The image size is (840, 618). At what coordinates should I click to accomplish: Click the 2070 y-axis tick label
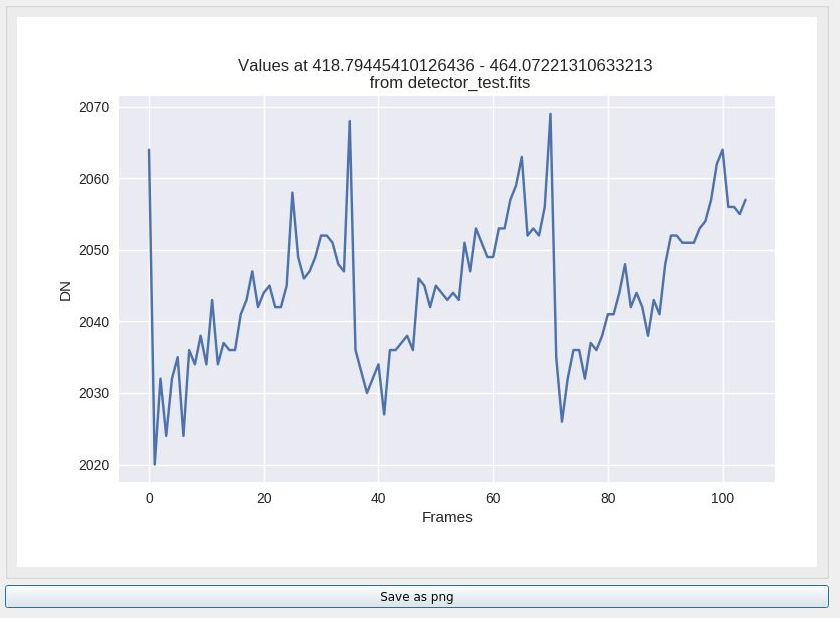[x=94, y=107]
